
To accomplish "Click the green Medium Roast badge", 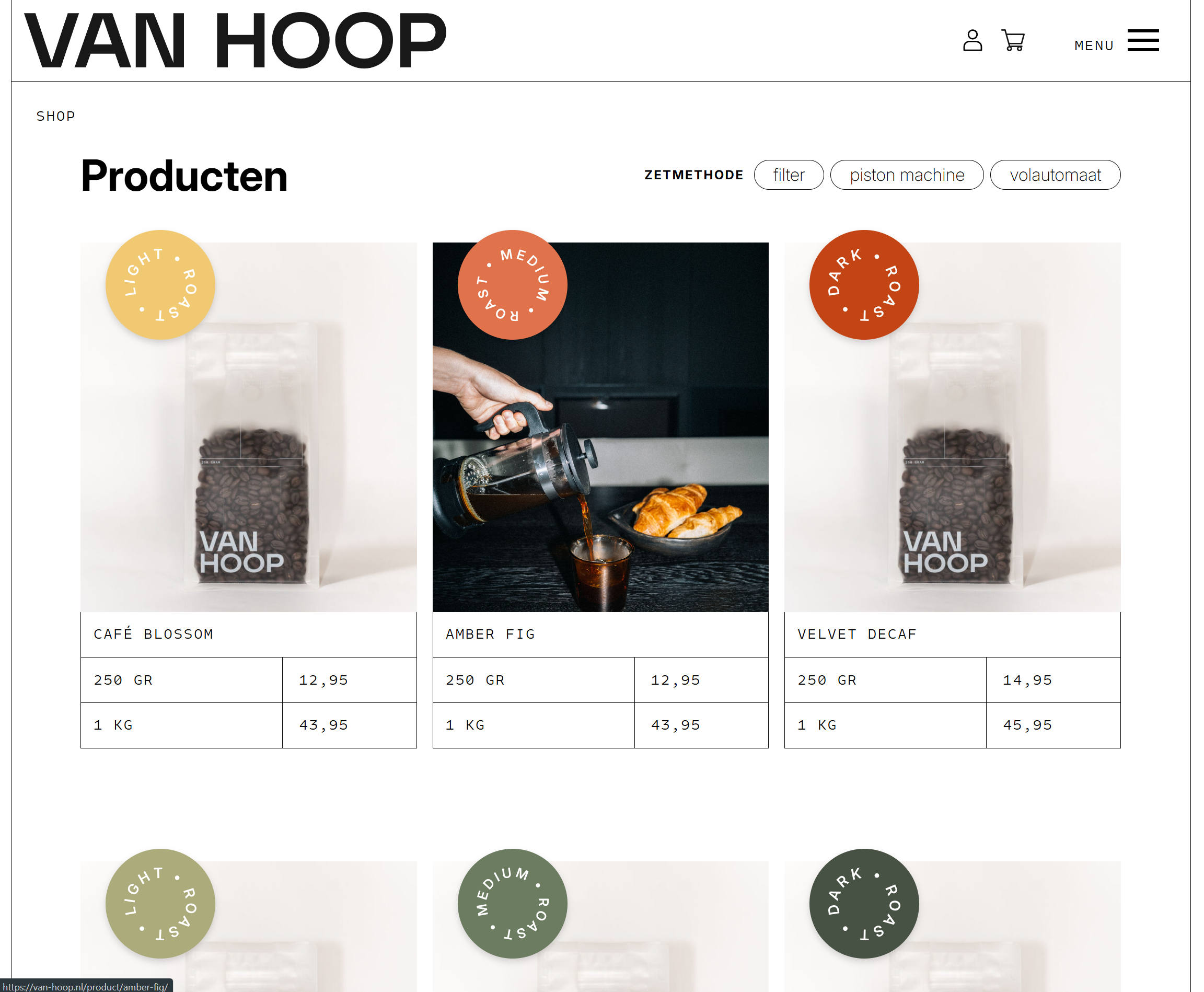I will point(512,904).
